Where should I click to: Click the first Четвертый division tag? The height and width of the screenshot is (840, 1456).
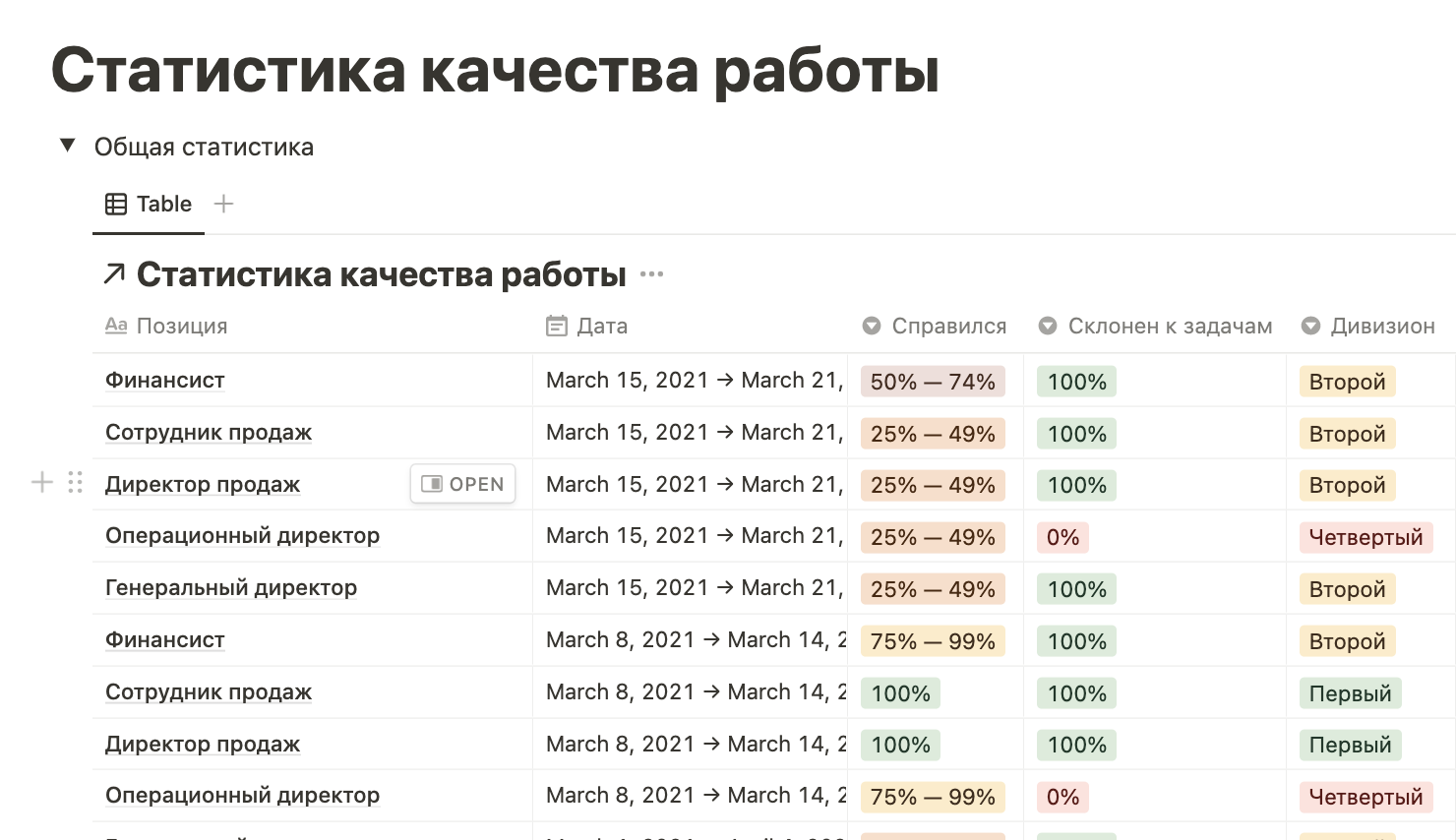coord(1365,537)
